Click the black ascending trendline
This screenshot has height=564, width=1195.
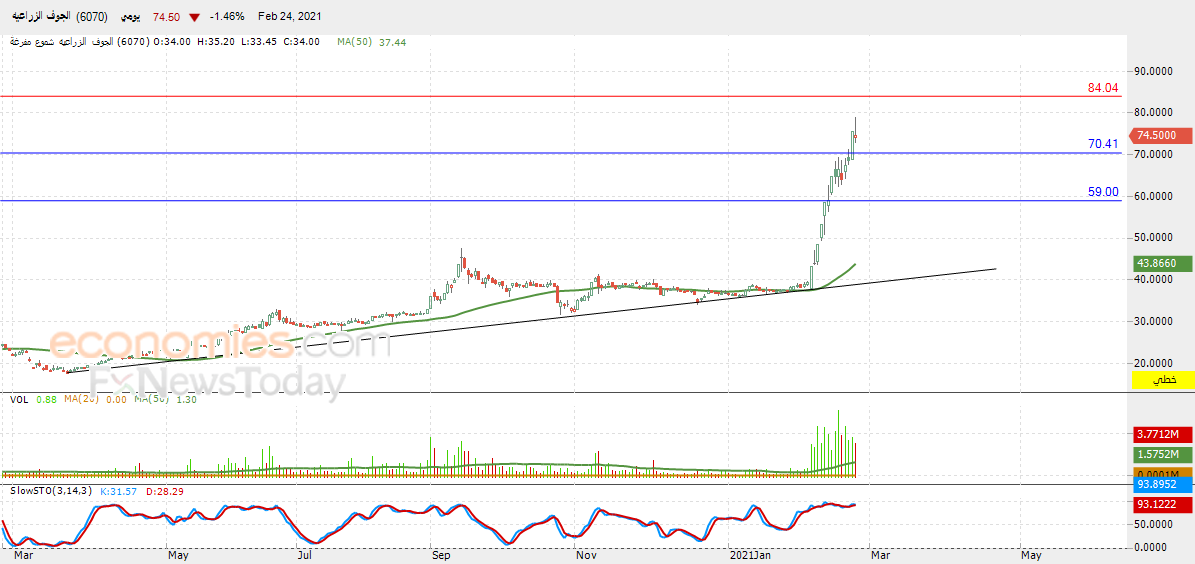533,320
